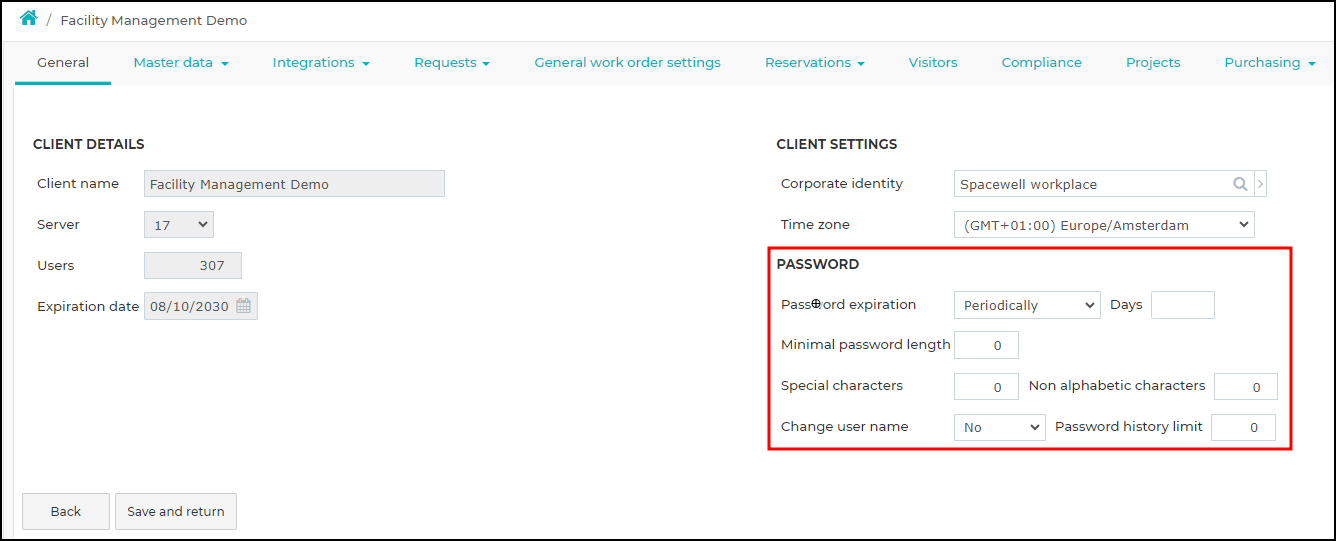Click the Users field showing 307
Screen dimensions: 1336x541
[193, 266]
